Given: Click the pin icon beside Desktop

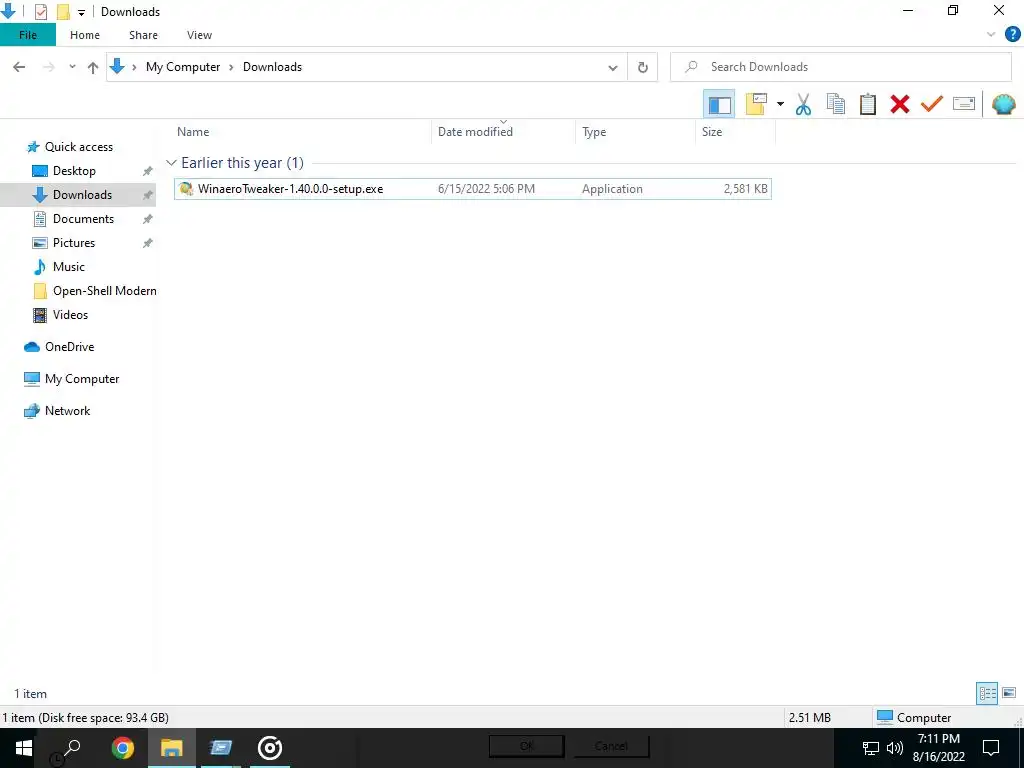Looking at the screenshot, I should (x=148, y=171).
